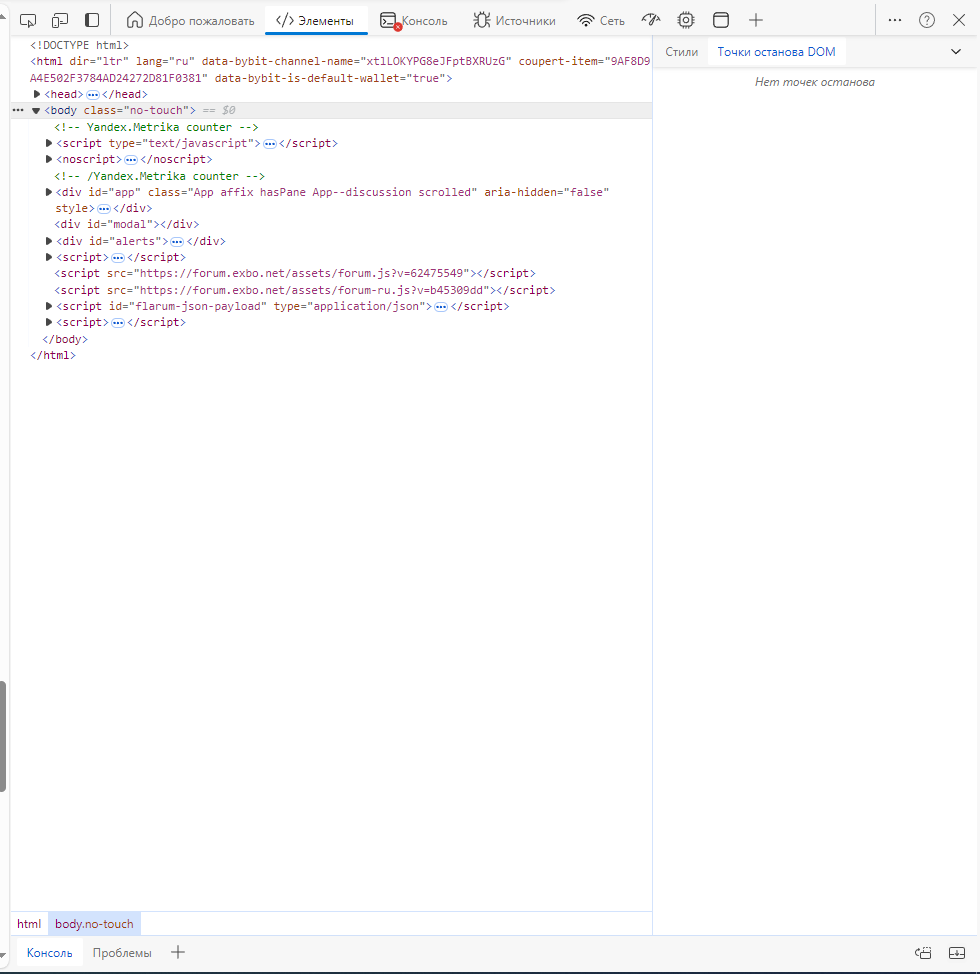The height and width of the screenshot is (974, 980).
Task: Toggle the sidebar dock panel icon
Action: click(92, 21)
